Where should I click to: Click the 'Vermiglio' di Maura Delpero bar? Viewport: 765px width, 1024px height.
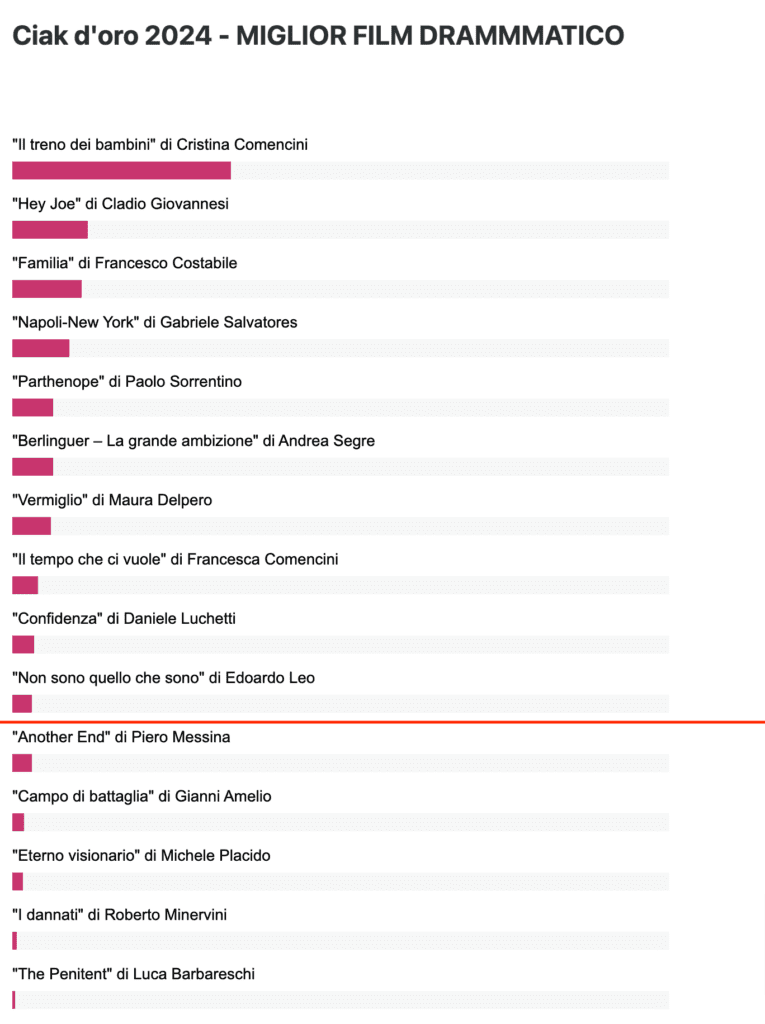pos(31,526)
